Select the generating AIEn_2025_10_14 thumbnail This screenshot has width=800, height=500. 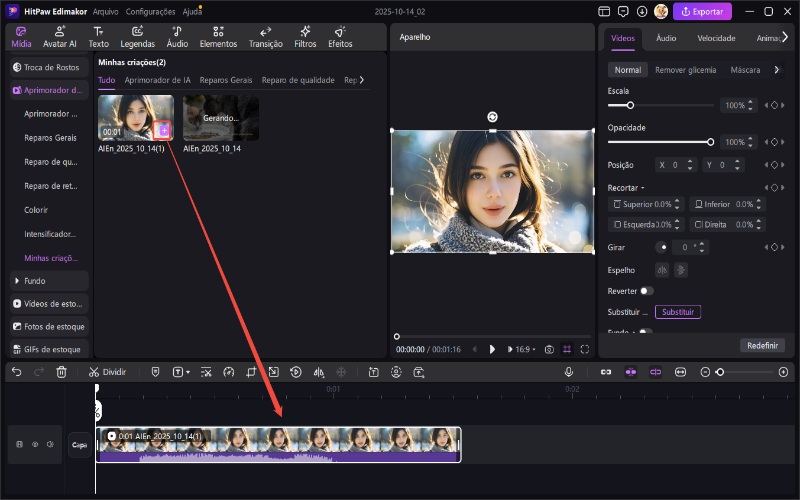pos(221,118)
